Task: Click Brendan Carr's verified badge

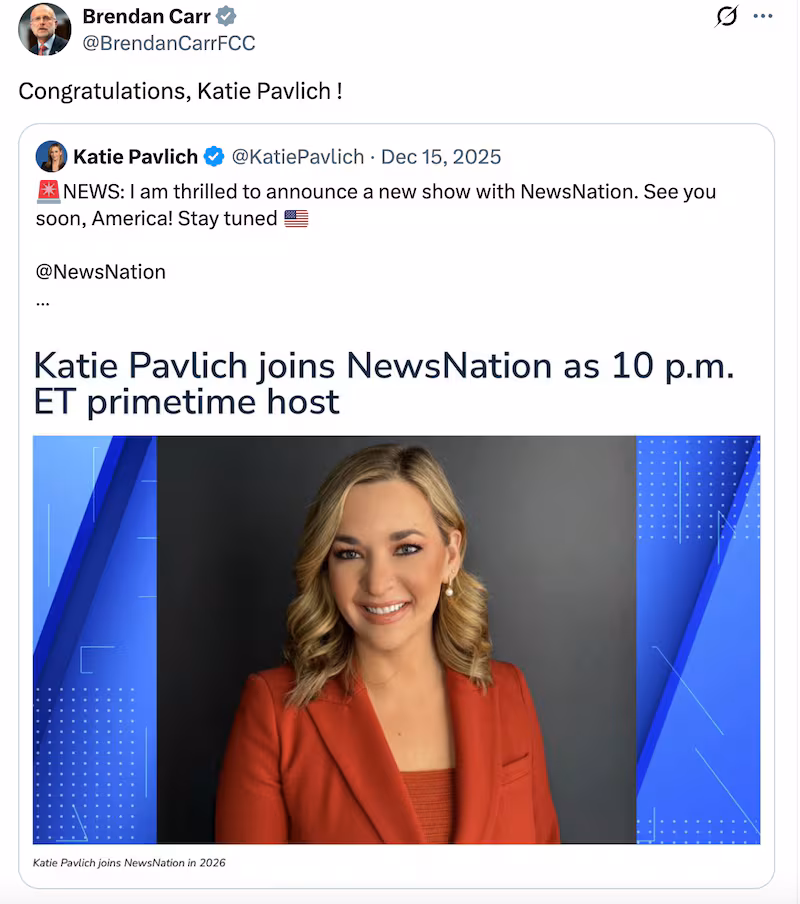Action: [x=226, y=16]
